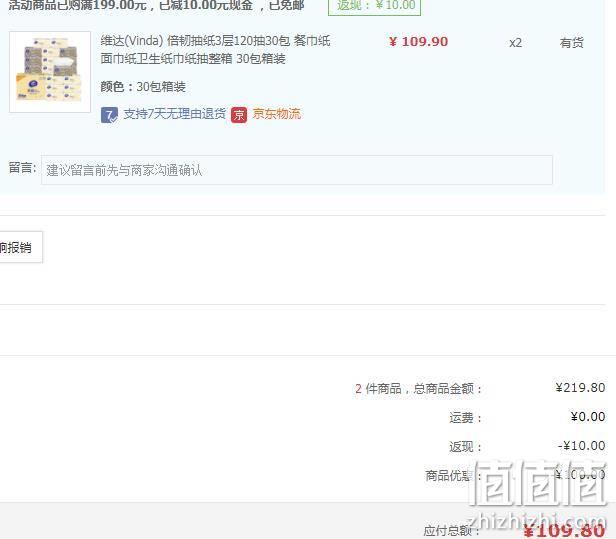The width and height of the screenshot is (616, 539).
Task: Click the 有货 stock status text
Action: click(572, 42)
